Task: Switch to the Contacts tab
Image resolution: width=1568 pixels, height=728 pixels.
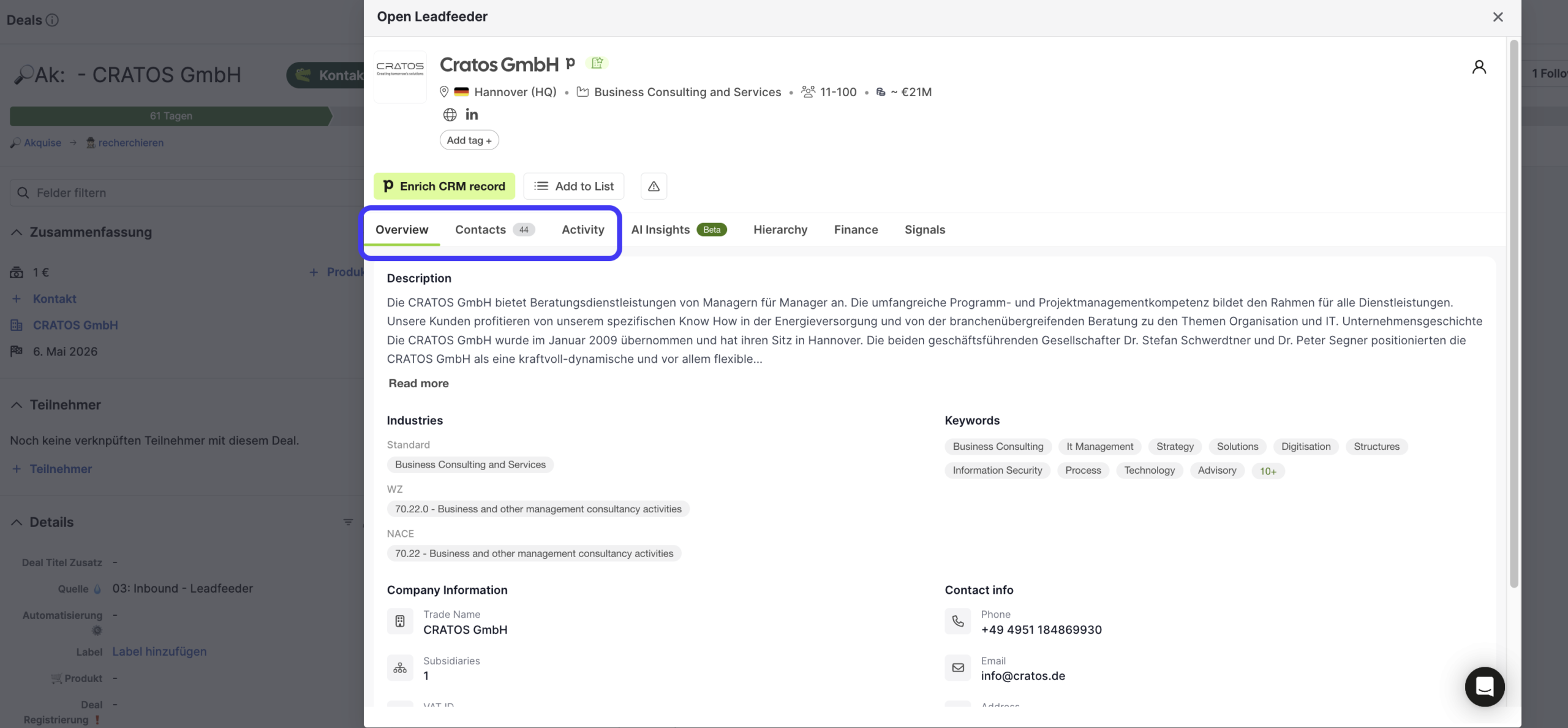Action: point(495,230)
